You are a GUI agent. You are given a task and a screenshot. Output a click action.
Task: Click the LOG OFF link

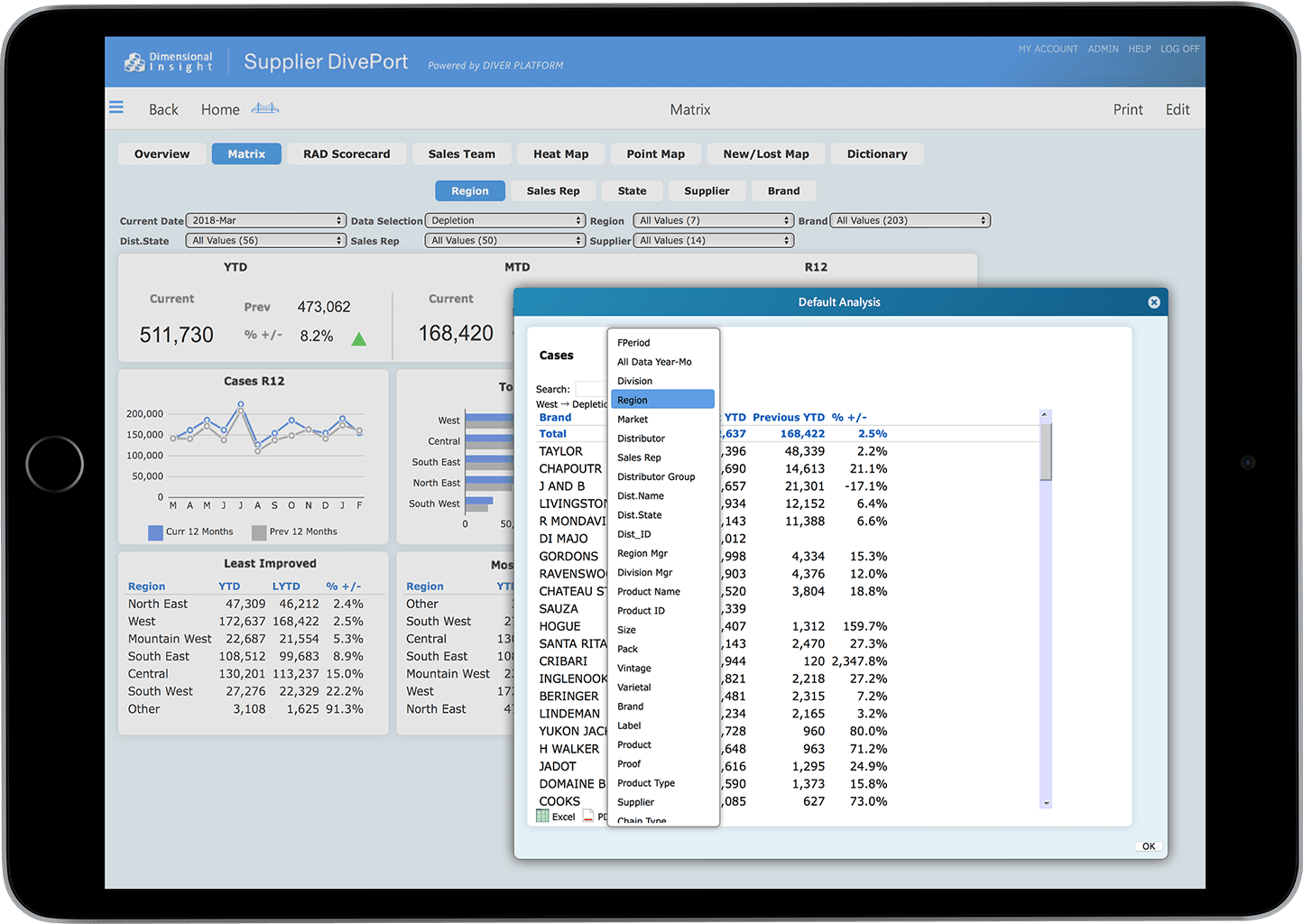pos(1179,49)
